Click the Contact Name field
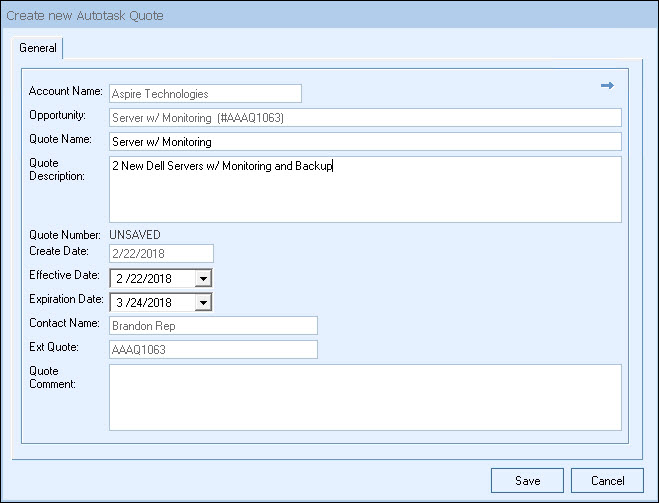659x503 pixels. pos(214,326)
